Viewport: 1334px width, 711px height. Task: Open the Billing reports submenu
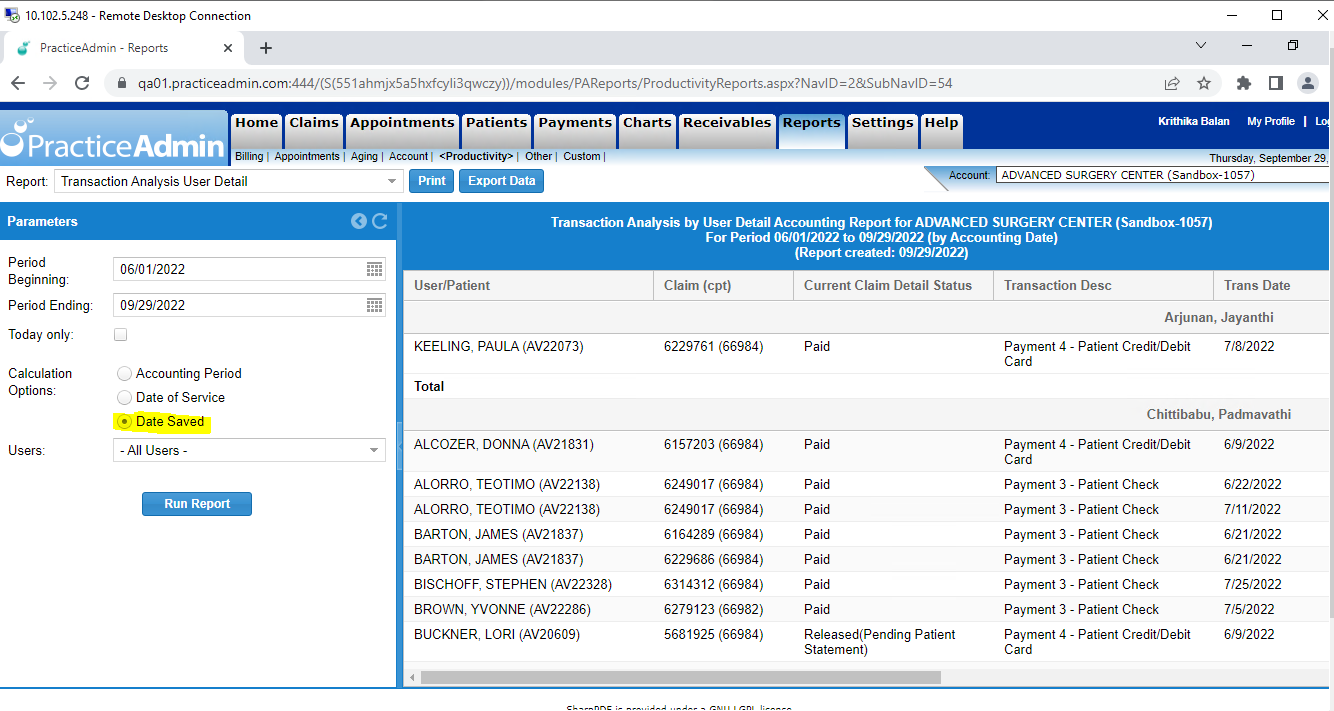249,156
